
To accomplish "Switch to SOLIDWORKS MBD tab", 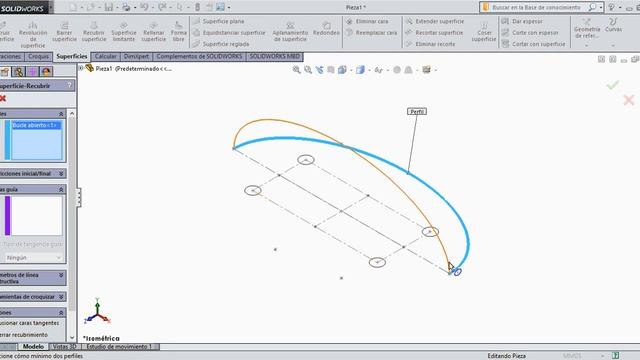I will click(x=275, y=57).
